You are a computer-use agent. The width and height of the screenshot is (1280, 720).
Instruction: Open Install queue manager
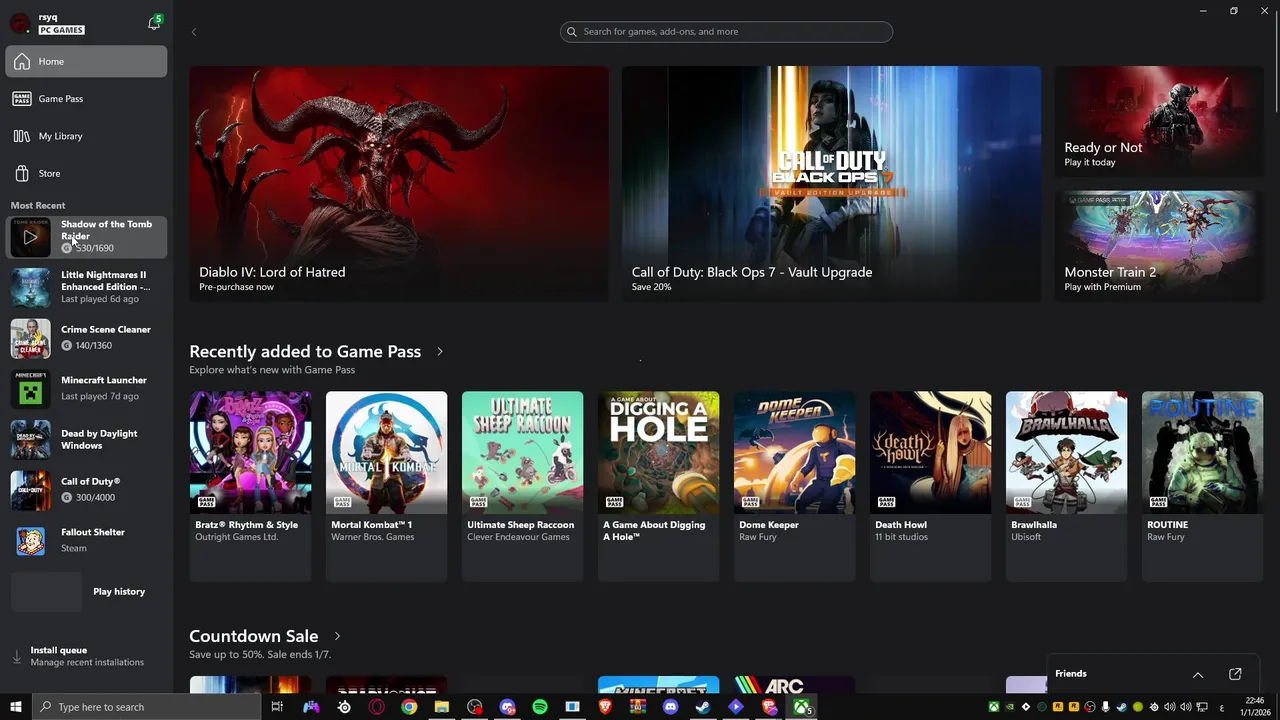pos(86,656)
